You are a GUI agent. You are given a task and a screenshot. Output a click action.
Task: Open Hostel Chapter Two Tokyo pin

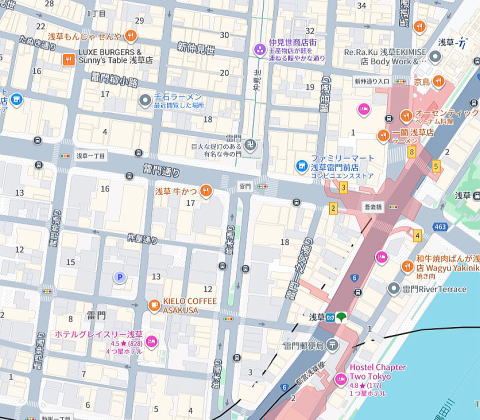coord(341,380)
